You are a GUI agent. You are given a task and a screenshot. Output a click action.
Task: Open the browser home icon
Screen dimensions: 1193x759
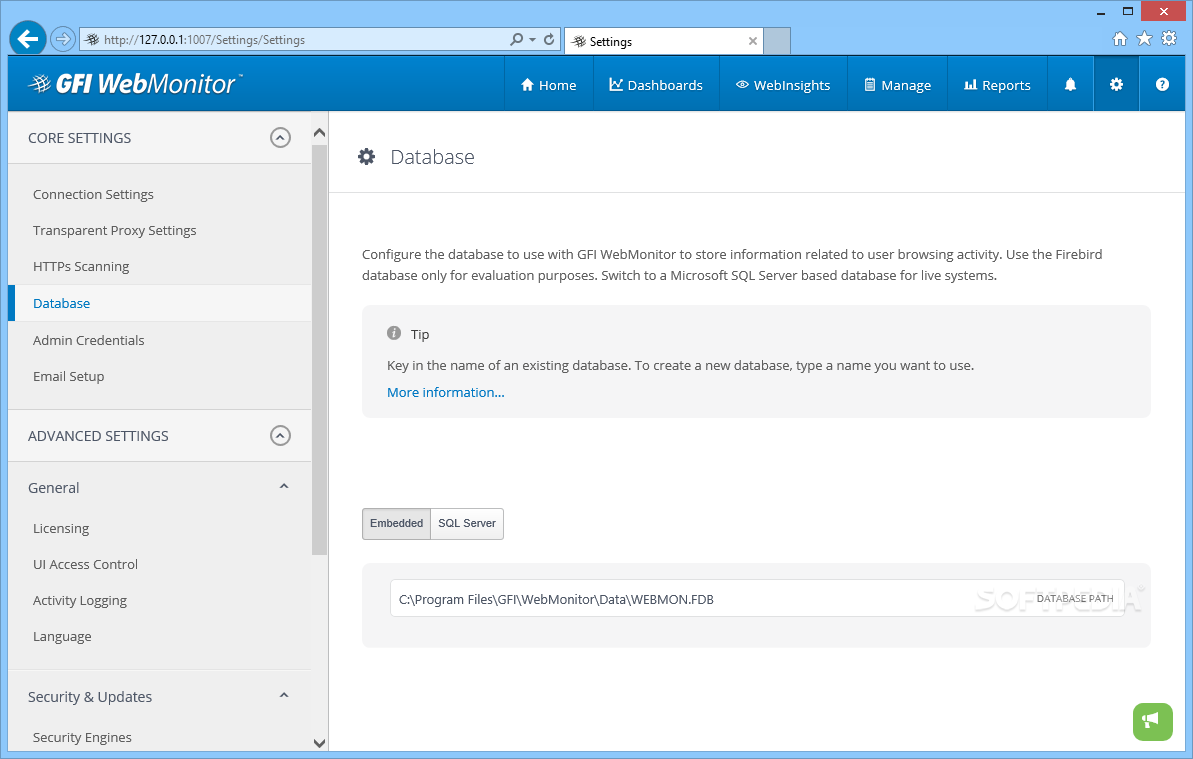[1120, 39]
